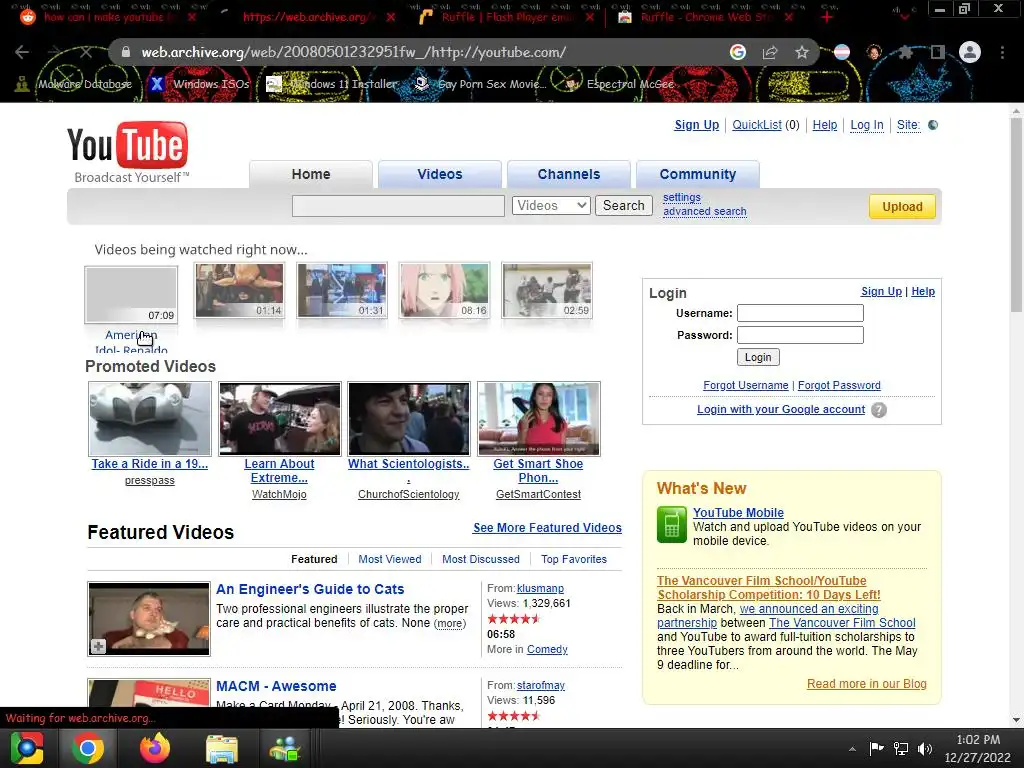Image resolution: width=1024 pixels, height=768 pixels.
Task: Close the Reddit 'how can I make youtube' tab
Action: pyautogui.click(x=191, y=17)
